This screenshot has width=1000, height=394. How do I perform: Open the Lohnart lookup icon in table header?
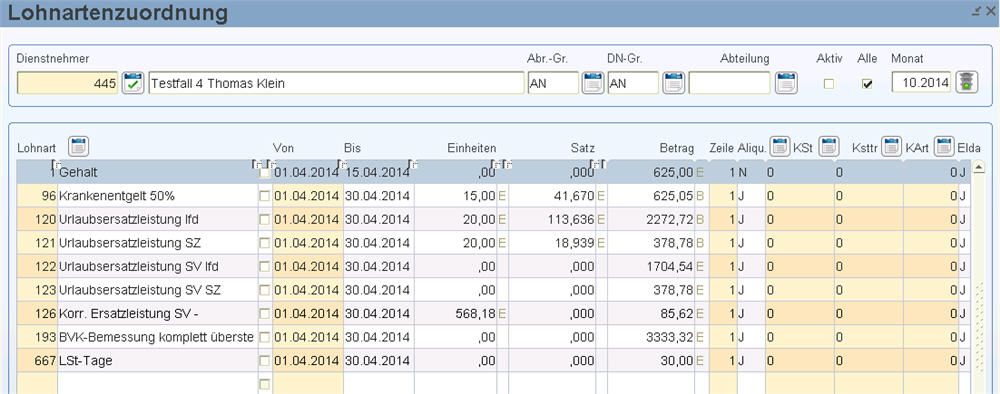click(78, 146)
